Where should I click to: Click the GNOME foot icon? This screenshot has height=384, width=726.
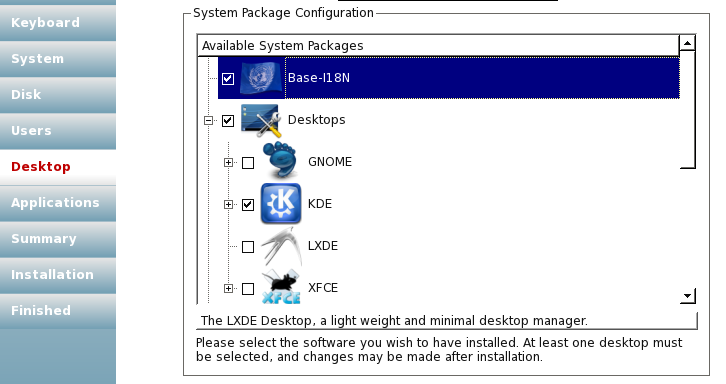[x=281, y=161]
